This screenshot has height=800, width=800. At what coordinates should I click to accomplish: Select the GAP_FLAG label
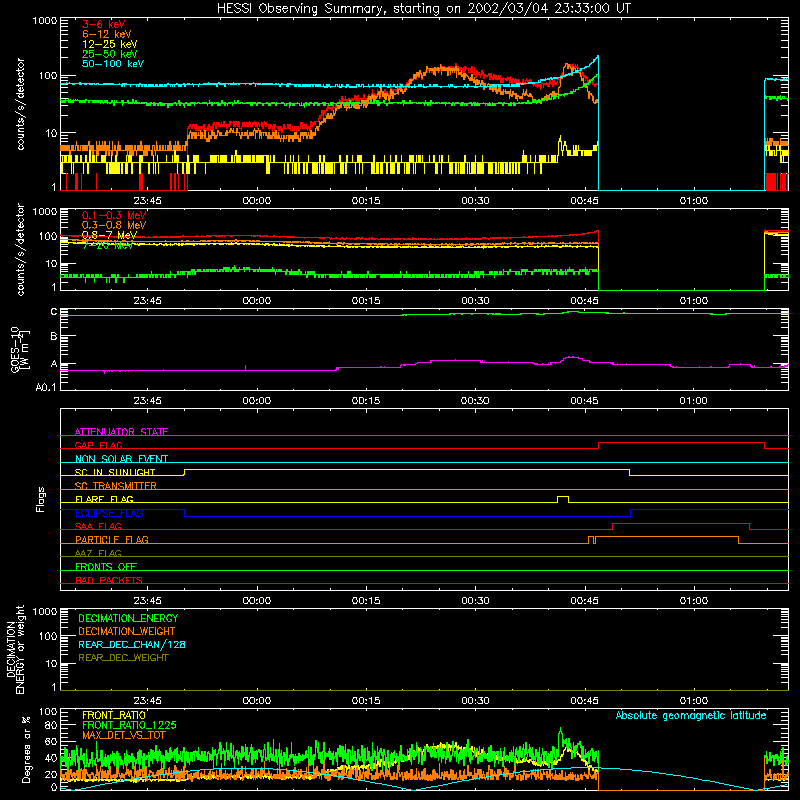[x=98, y=445]
